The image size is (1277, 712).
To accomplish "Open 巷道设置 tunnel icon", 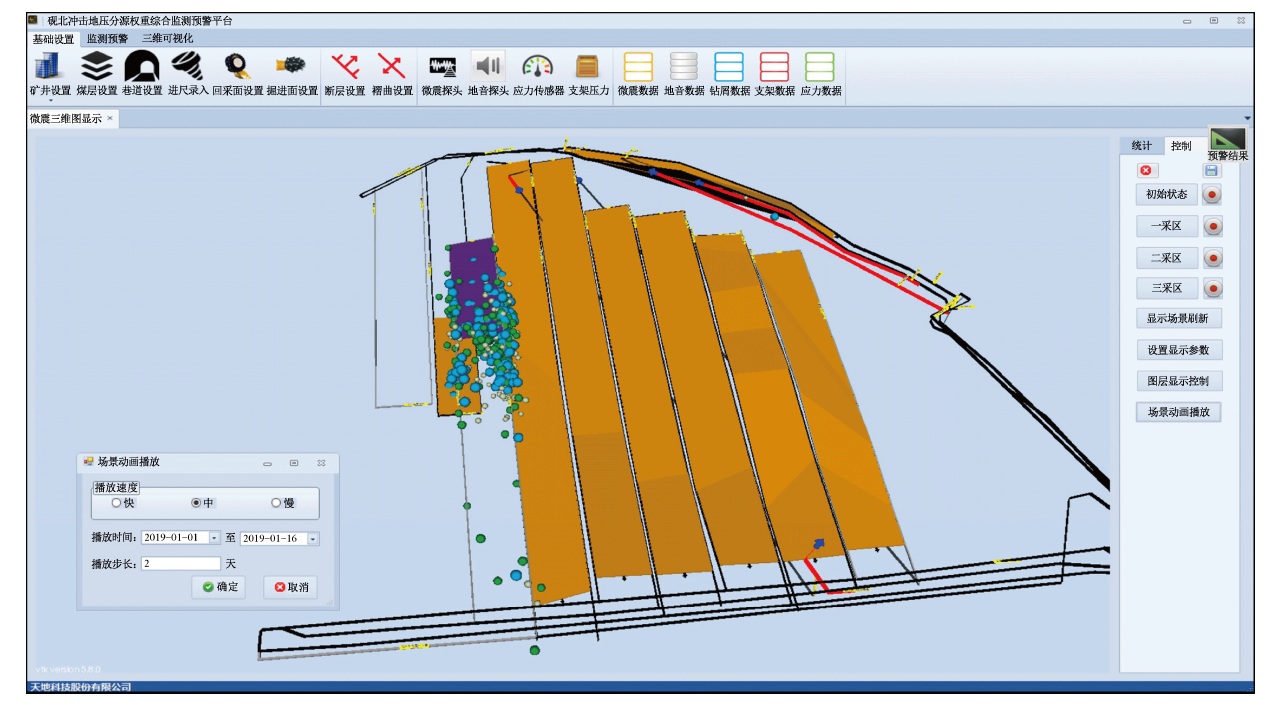I will tap(141, 67).
